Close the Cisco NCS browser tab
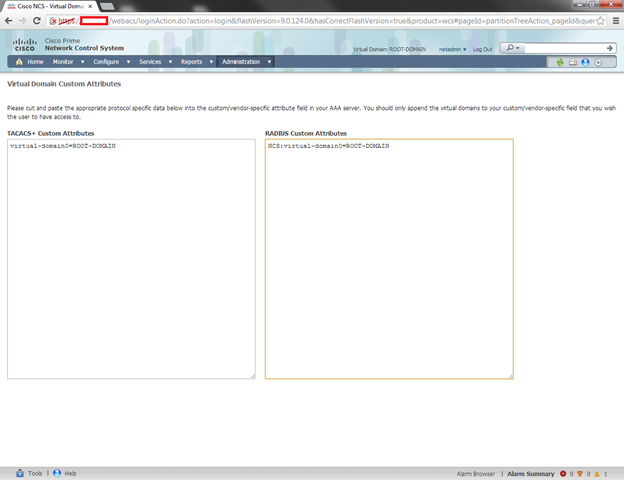The width and height of the screenshot is (624, 480). pyautogui.click(x=90, y=6)
